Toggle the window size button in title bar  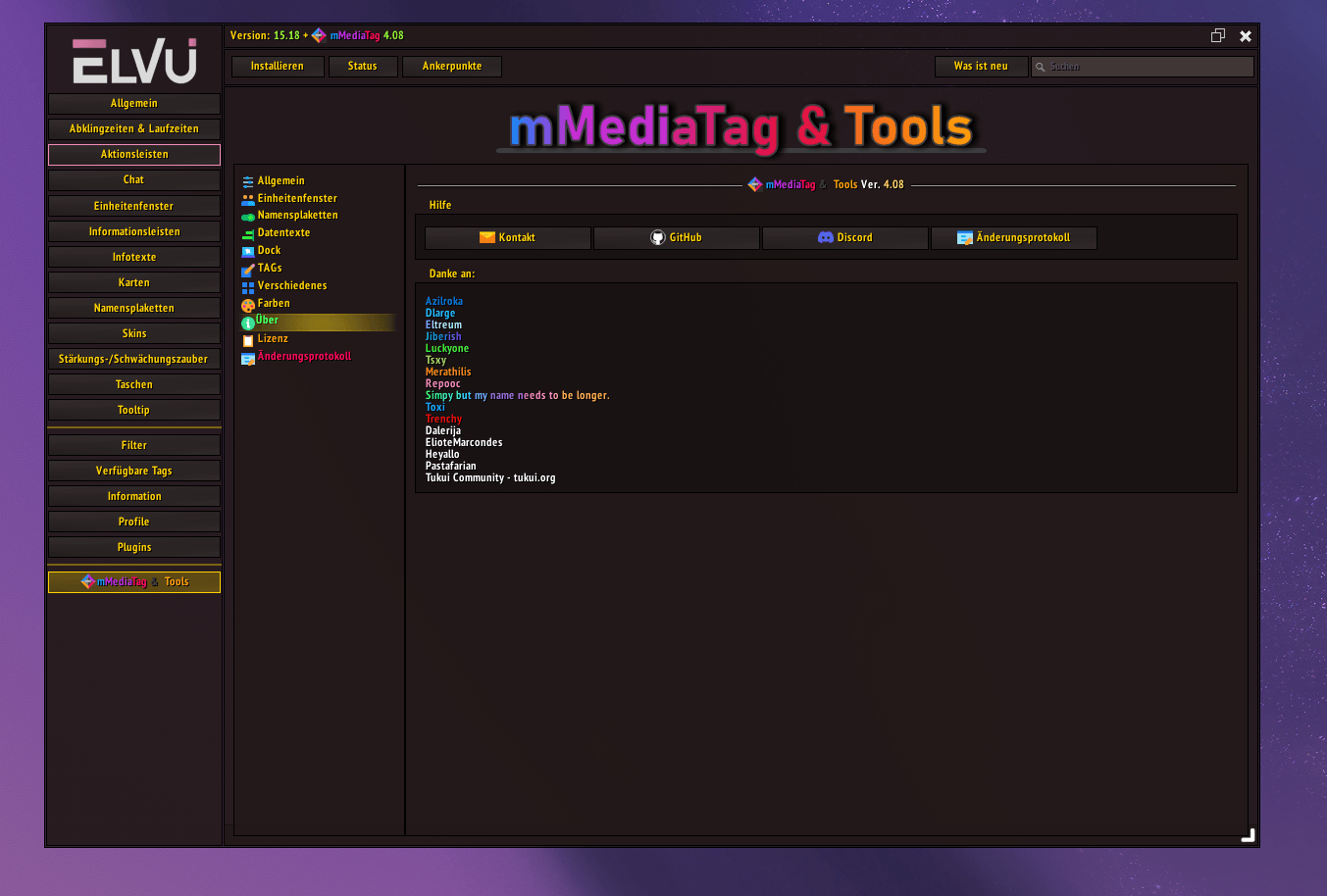1218,35
